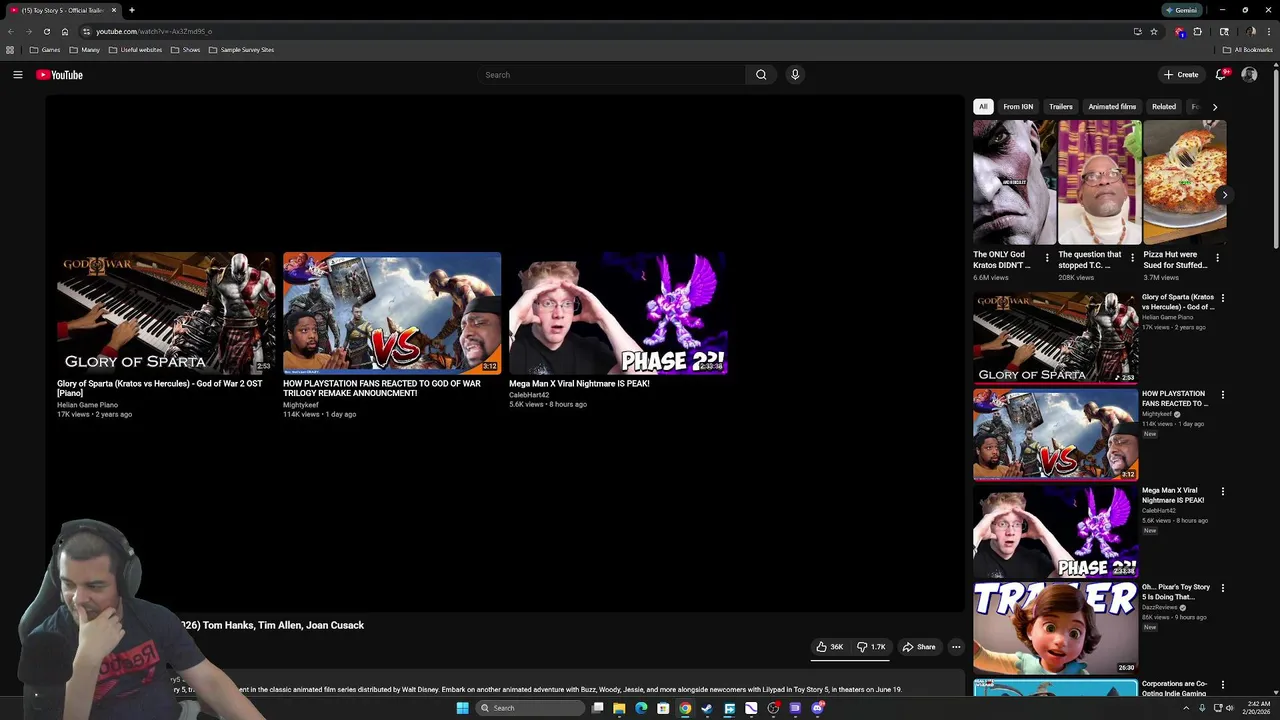Click the YouTube search input field
The image size is (1280, 720).
pyautogui.click(x=611, y=75)
